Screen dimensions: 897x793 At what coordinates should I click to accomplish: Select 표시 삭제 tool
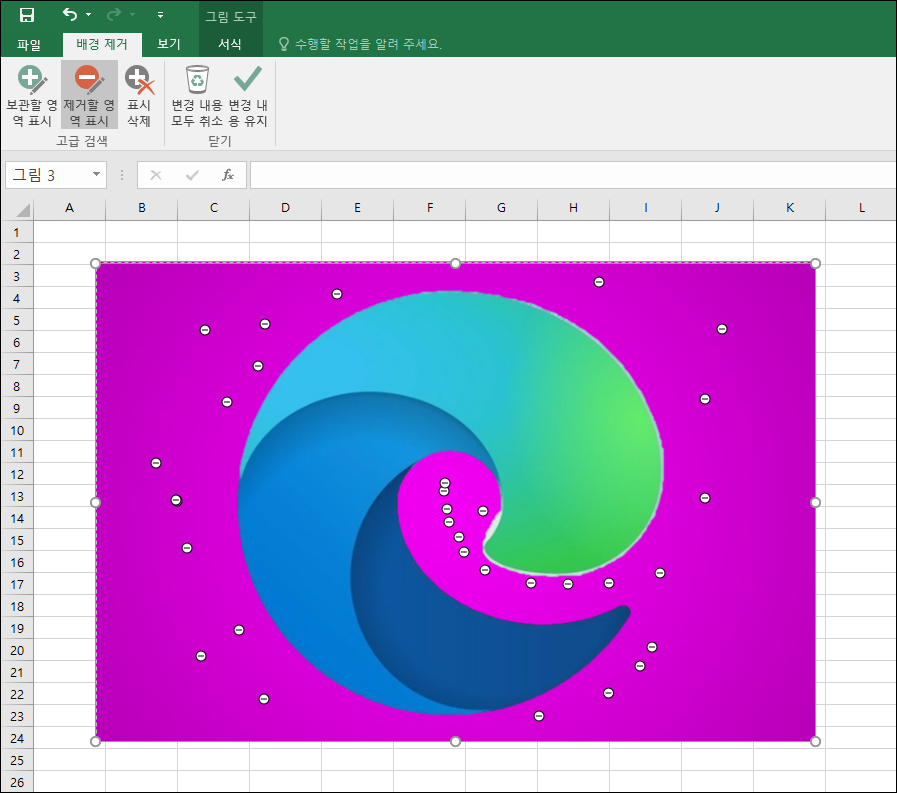[139, 96]
